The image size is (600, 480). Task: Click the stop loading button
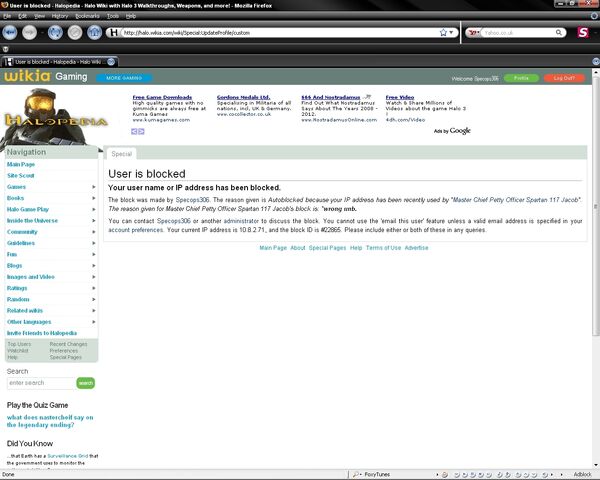(75, 33)
